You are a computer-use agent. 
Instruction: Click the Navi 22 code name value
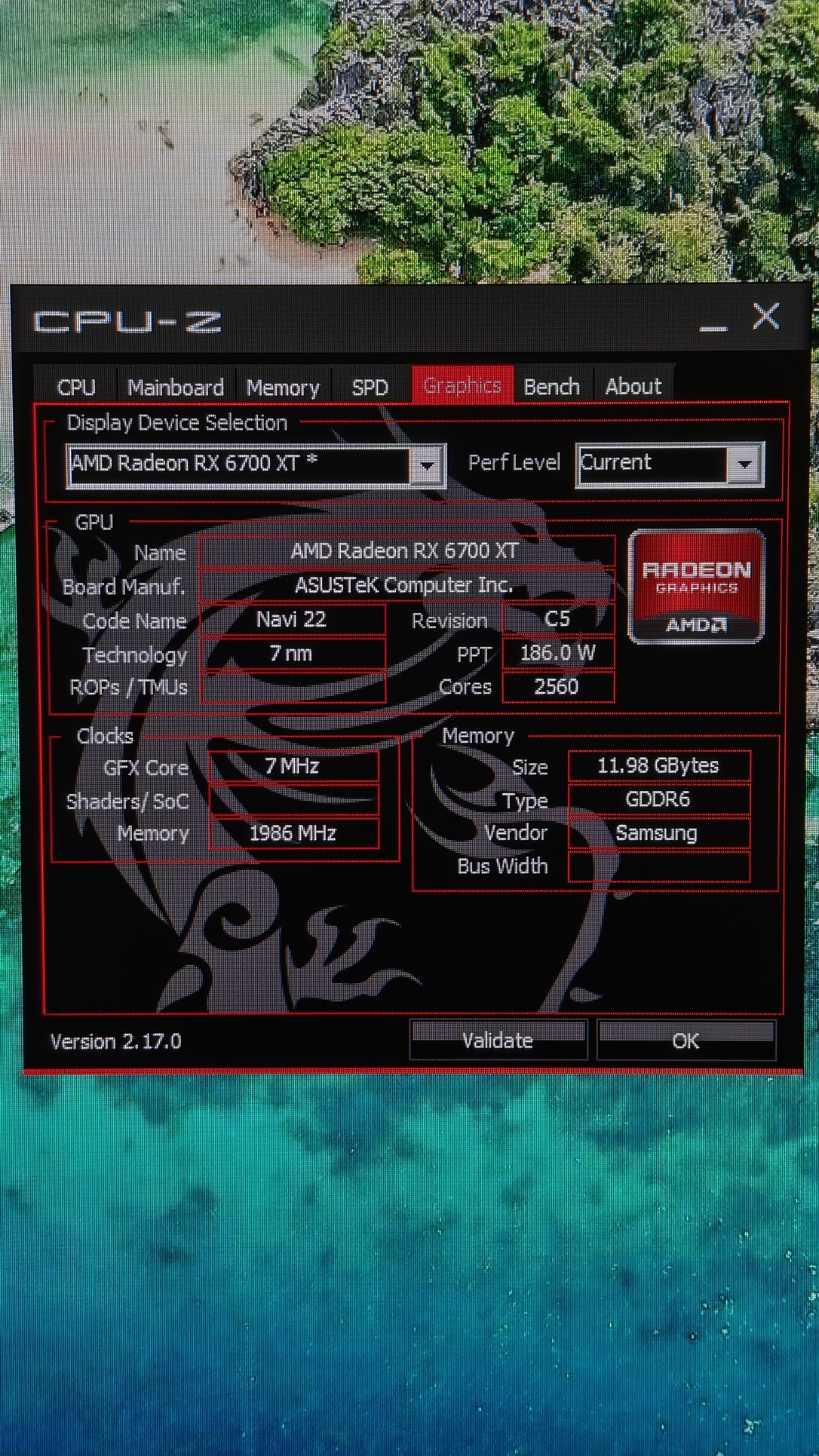tap(293, 620)
